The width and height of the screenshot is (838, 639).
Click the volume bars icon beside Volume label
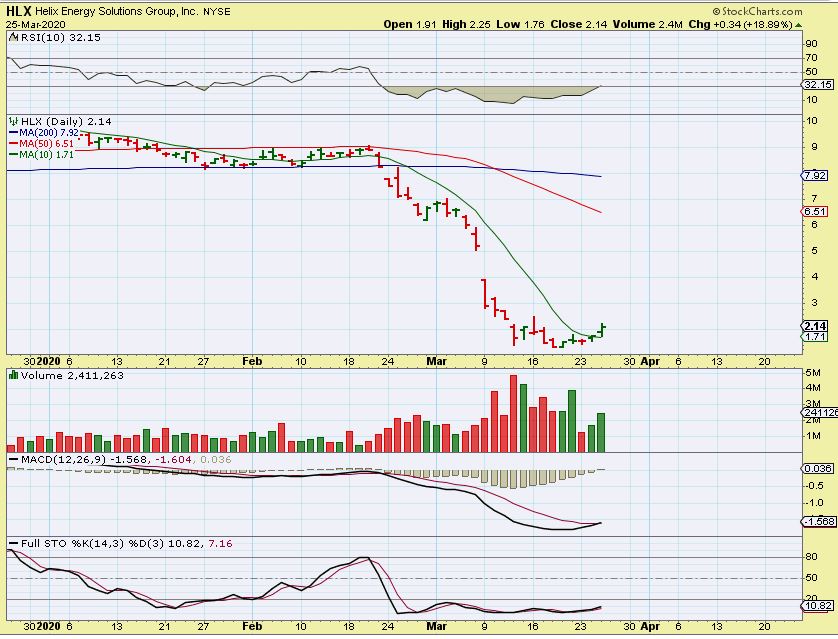[14, 376]
